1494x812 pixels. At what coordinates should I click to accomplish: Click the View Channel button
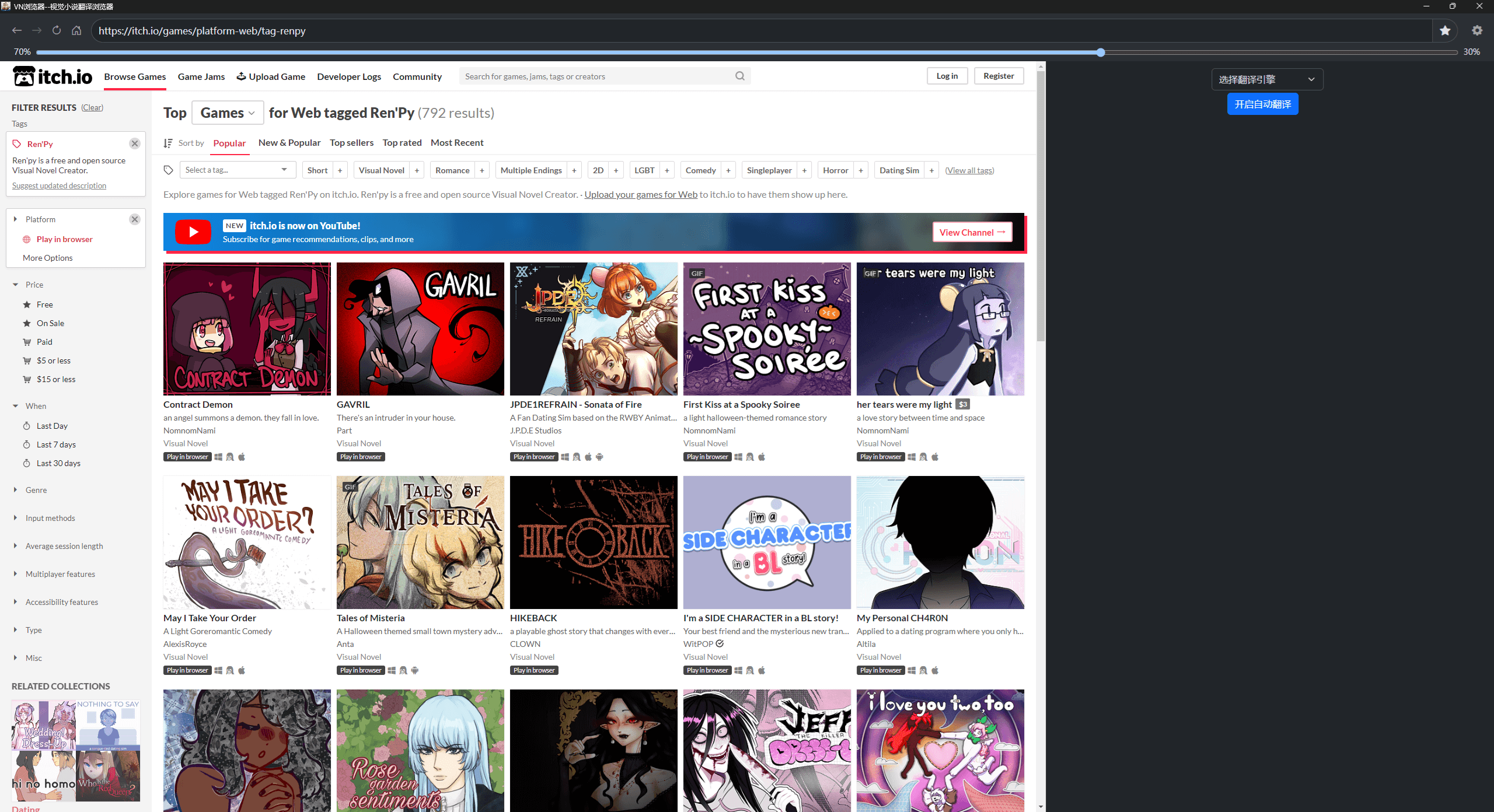[972, 232]
